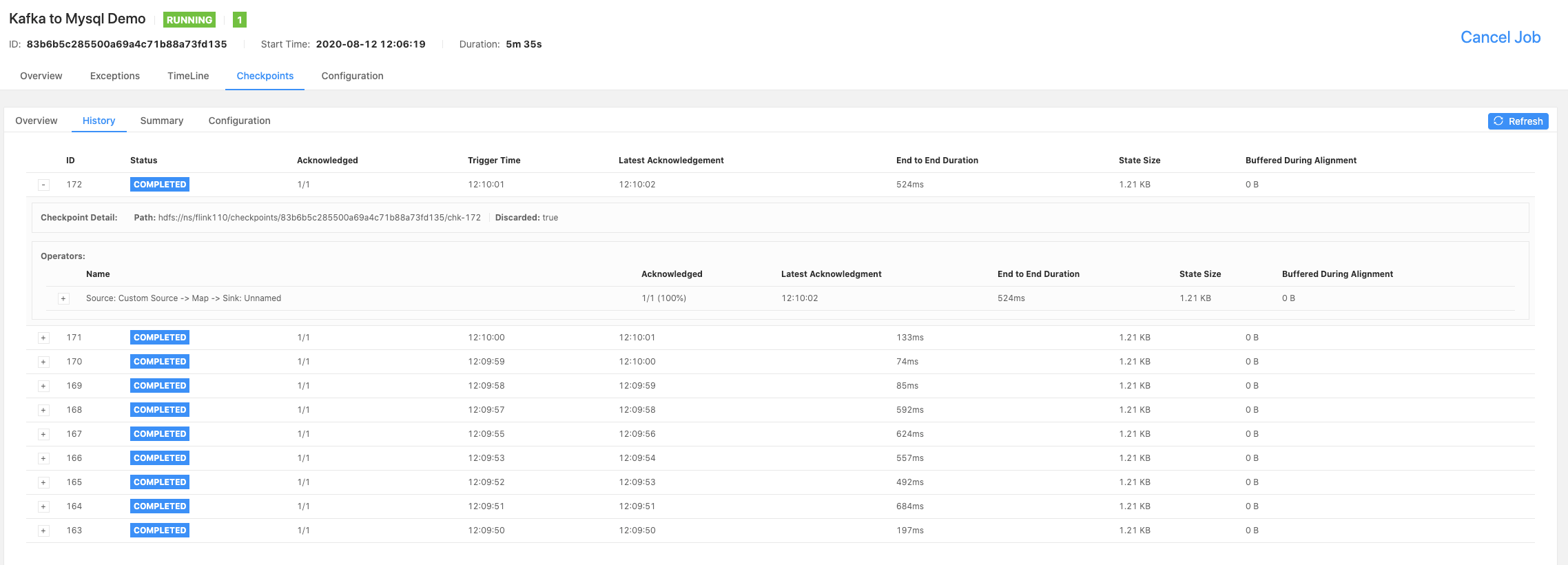Click COMPLETED badge for checkpoint 172
The image size is (1568, 565).
[x=160, y=185]
